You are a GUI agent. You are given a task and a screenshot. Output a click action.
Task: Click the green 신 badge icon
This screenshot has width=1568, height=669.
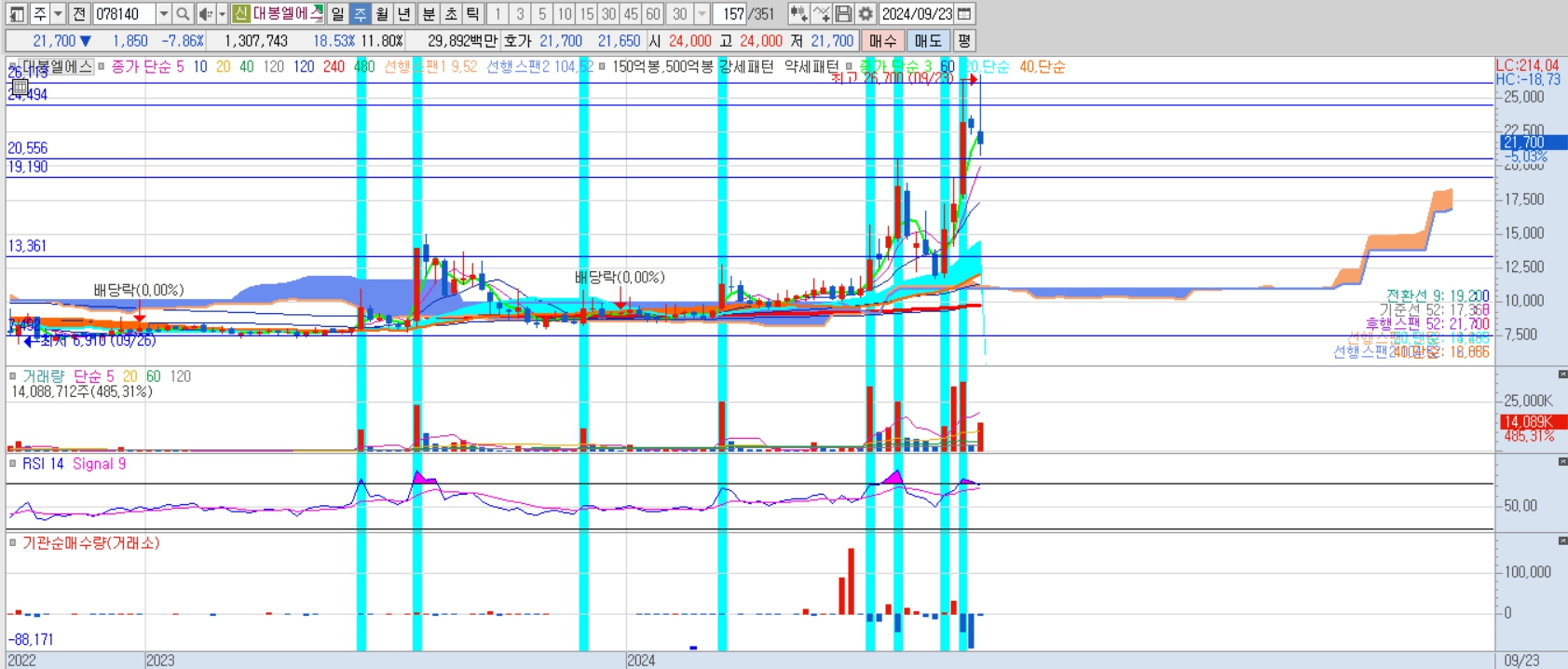[x=241, y=14]
